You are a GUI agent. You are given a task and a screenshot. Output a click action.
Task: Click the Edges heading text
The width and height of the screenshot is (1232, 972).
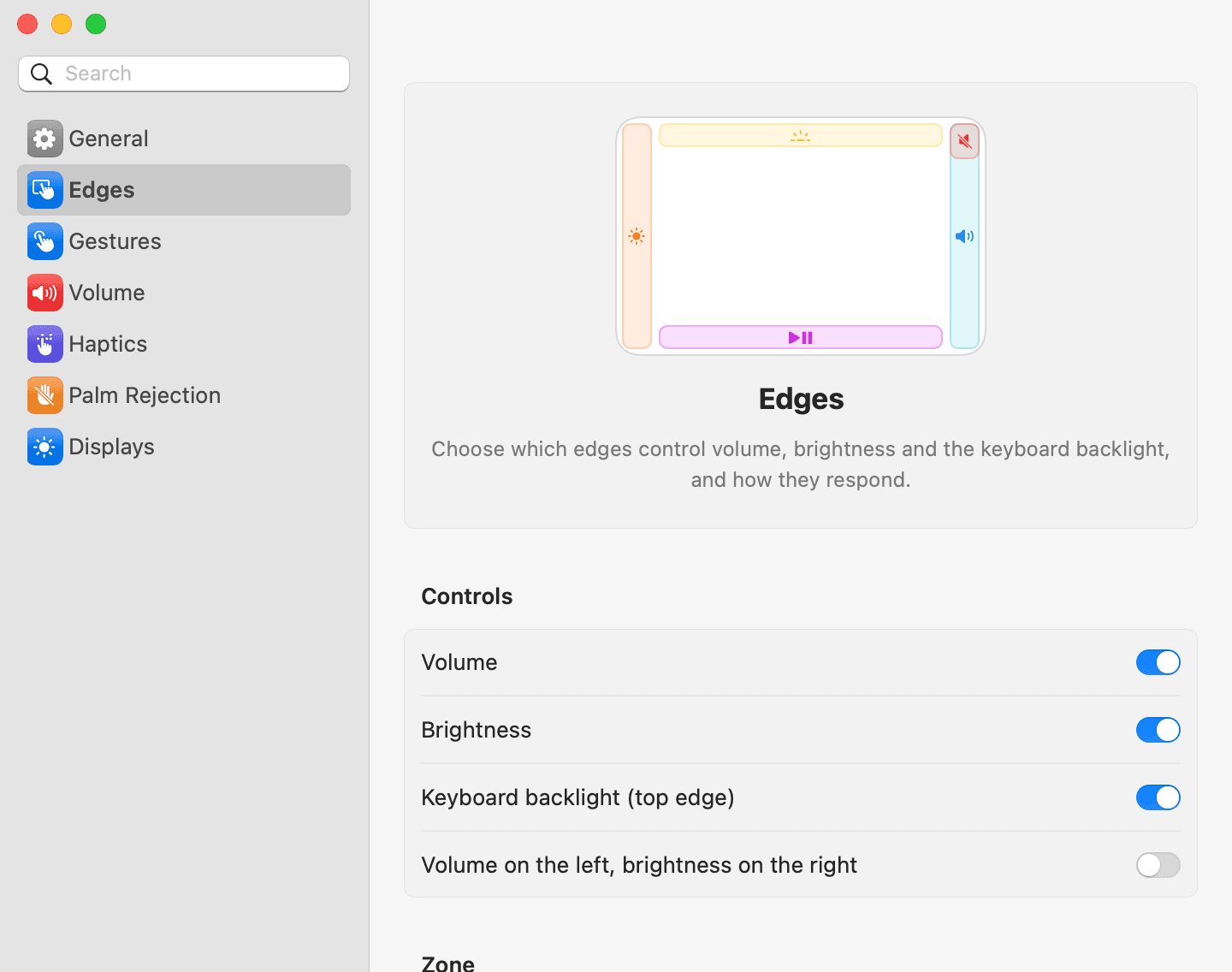(x=801, y=400)
